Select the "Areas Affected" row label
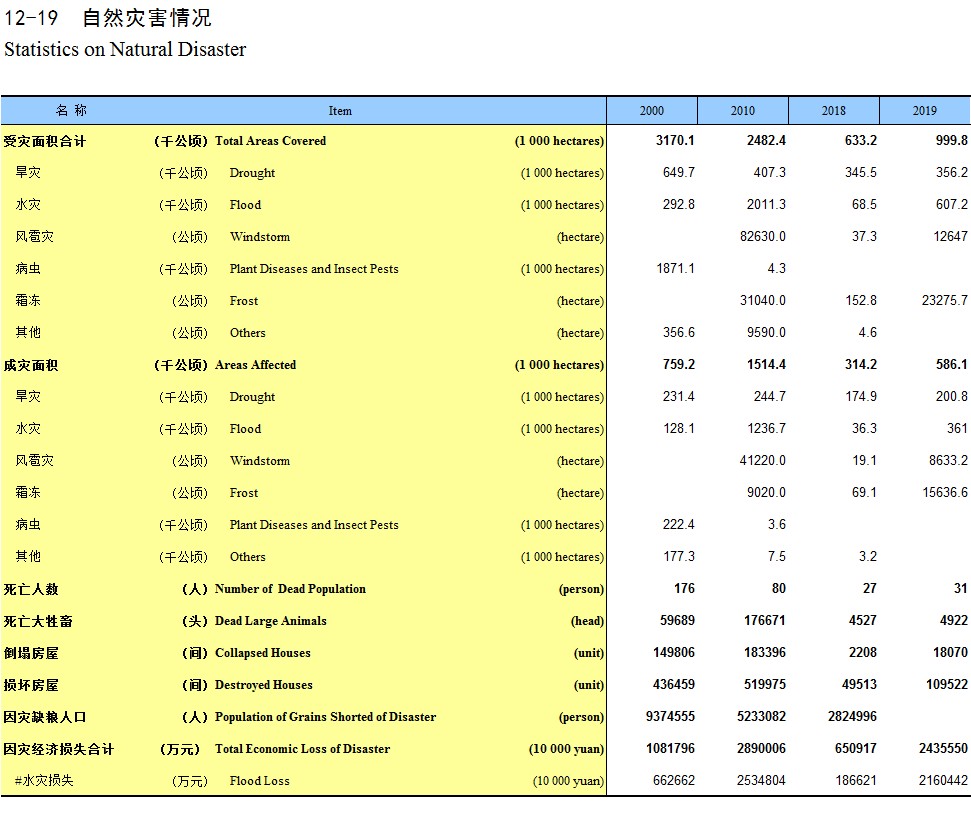 [x=255, y=365]
